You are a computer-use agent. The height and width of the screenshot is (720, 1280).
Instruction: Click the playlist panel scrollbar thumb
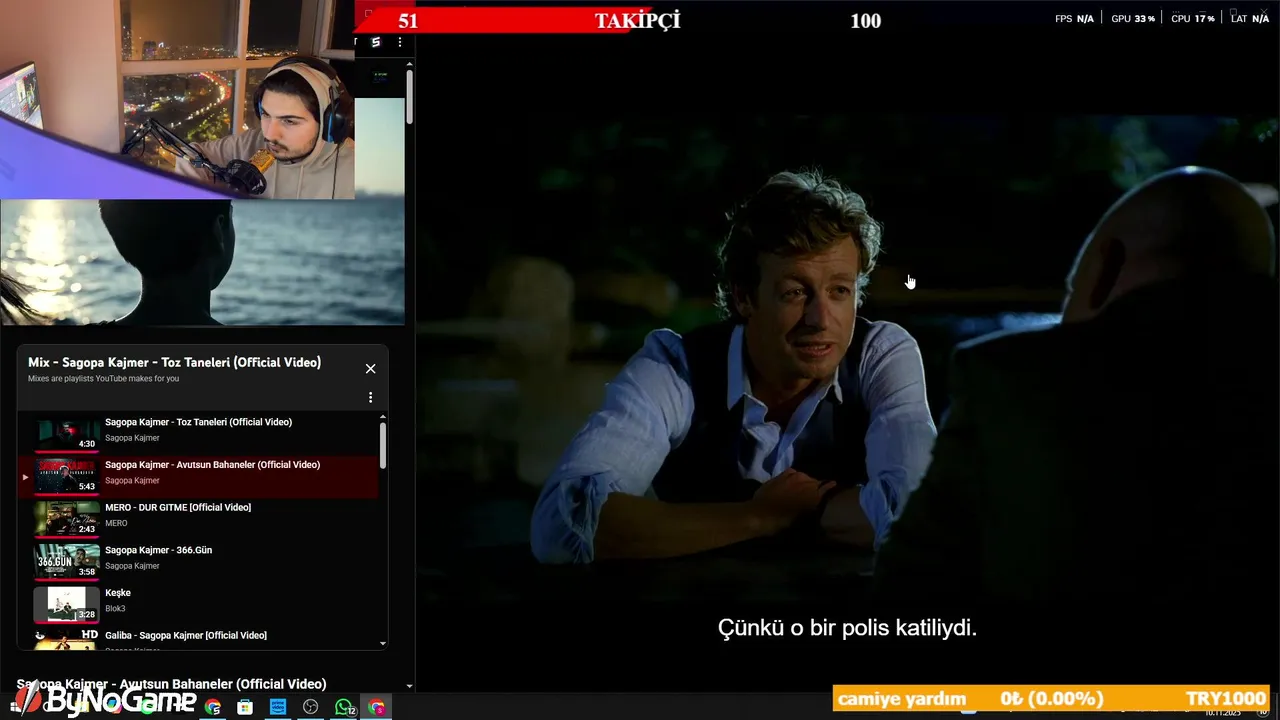[383, 445]
